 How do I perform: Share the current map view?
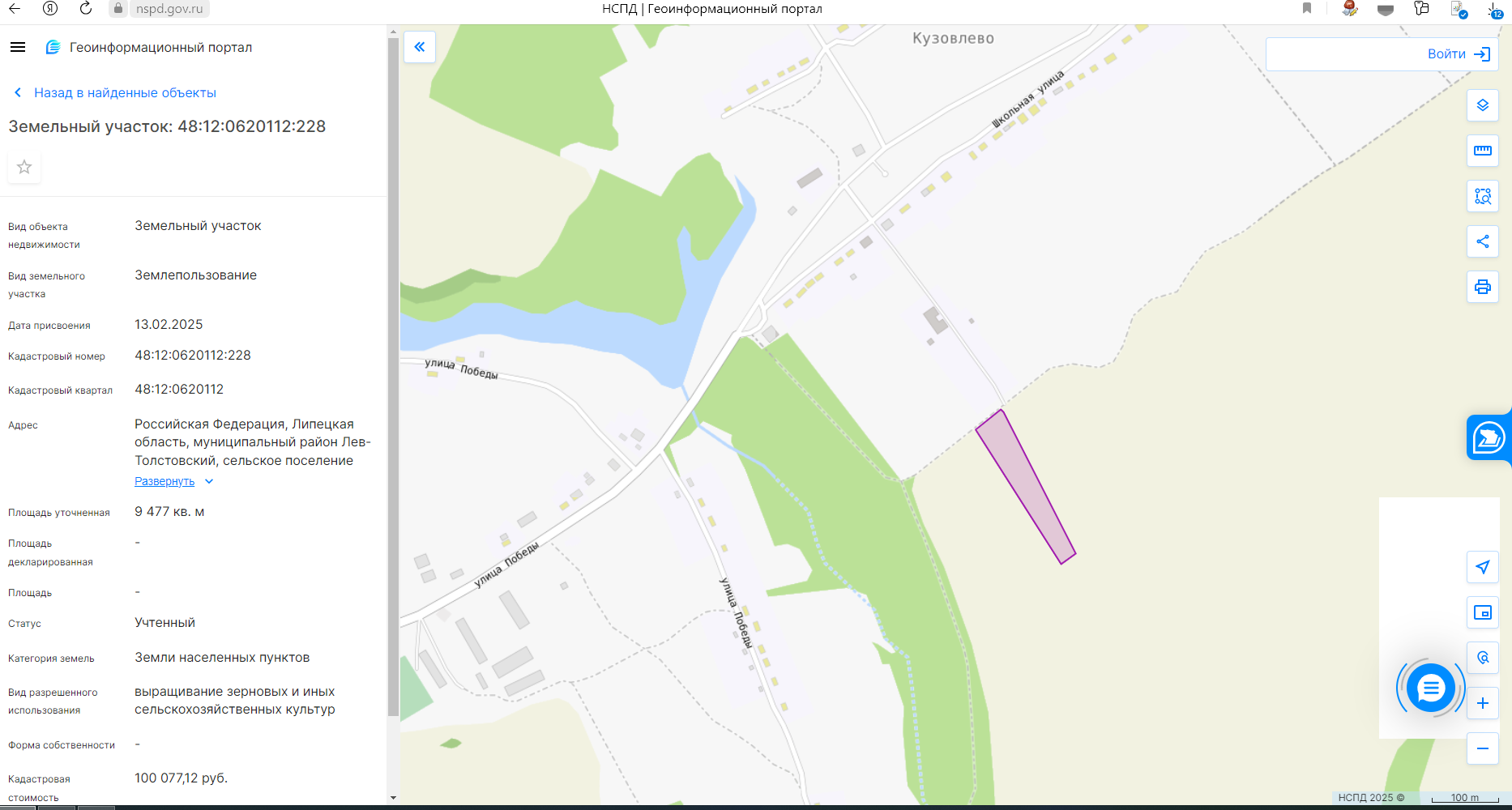coord(1482,241)
